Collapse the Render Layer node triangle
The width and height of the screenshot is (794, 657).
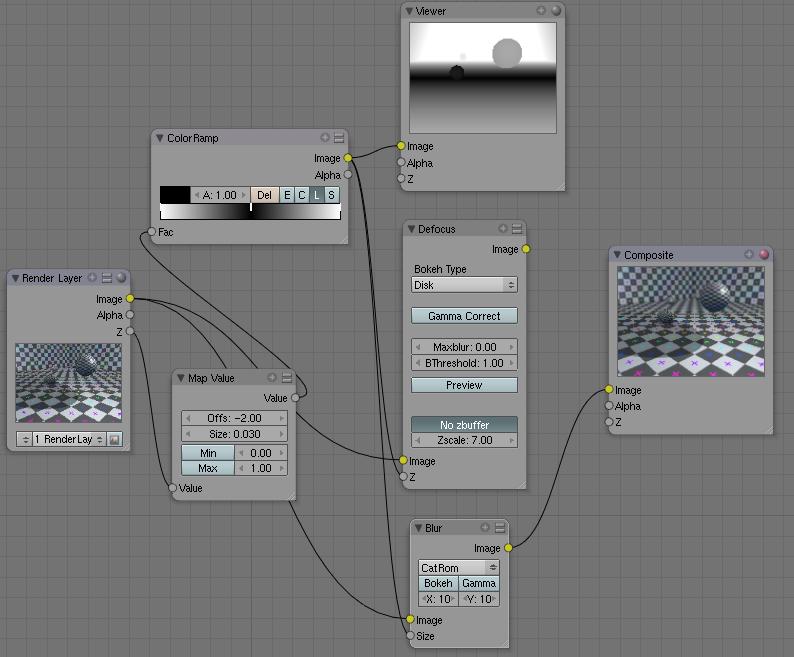[x=15, y=278]
